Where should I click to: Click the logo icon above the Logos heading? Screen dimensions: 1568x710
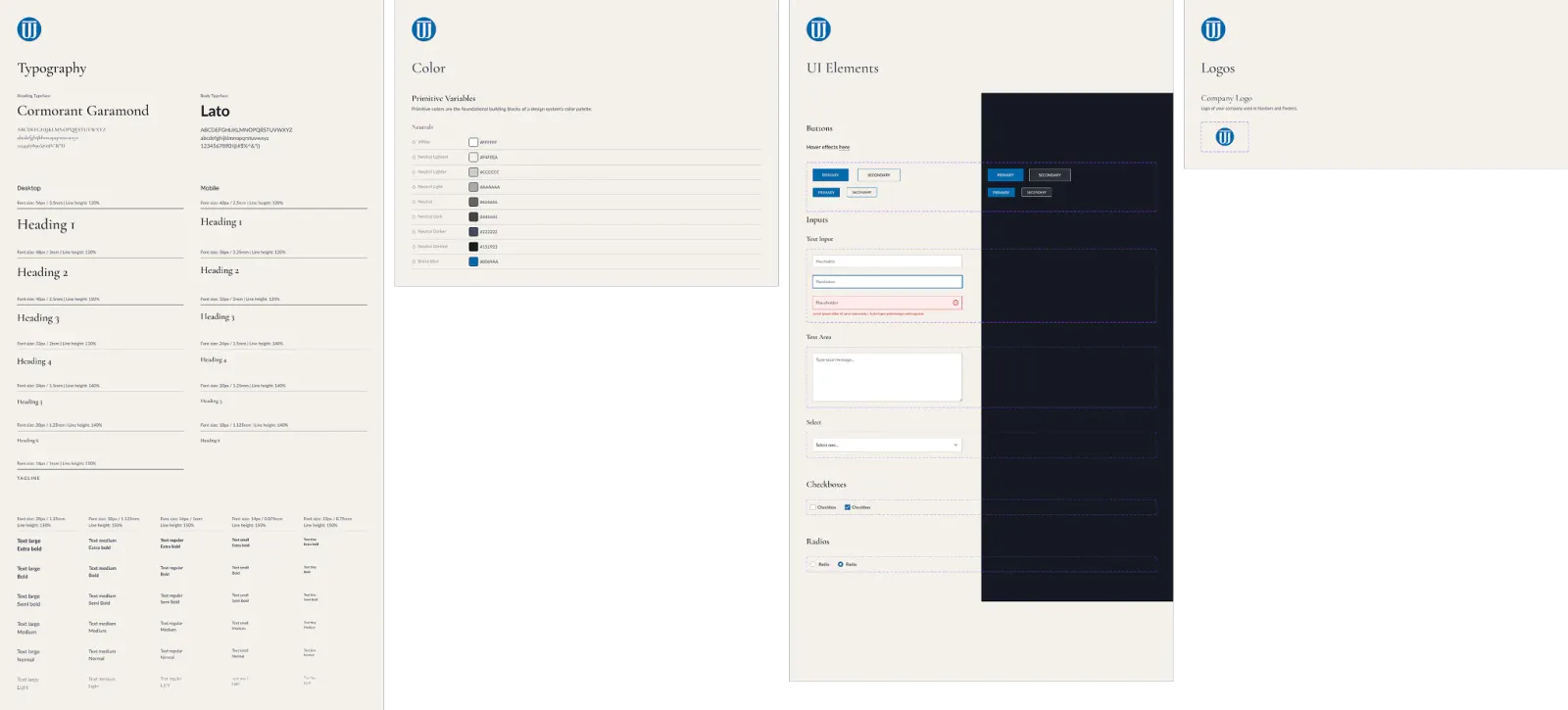(1213, 29)
